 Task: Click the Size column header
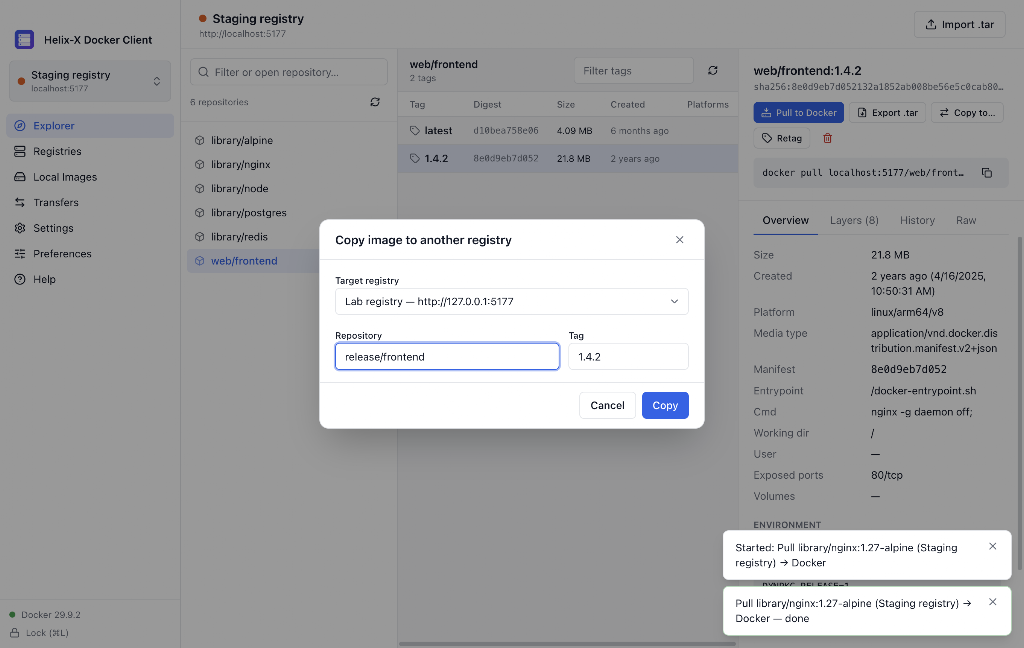566,105
